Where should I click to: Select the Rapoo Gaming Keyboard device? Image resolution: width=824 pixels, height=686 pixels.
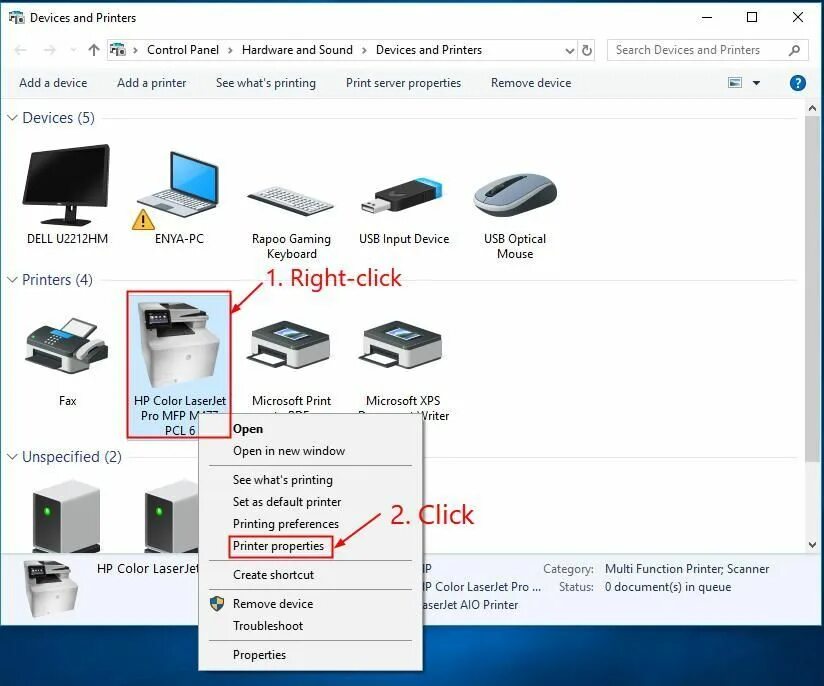pos(291,200)
